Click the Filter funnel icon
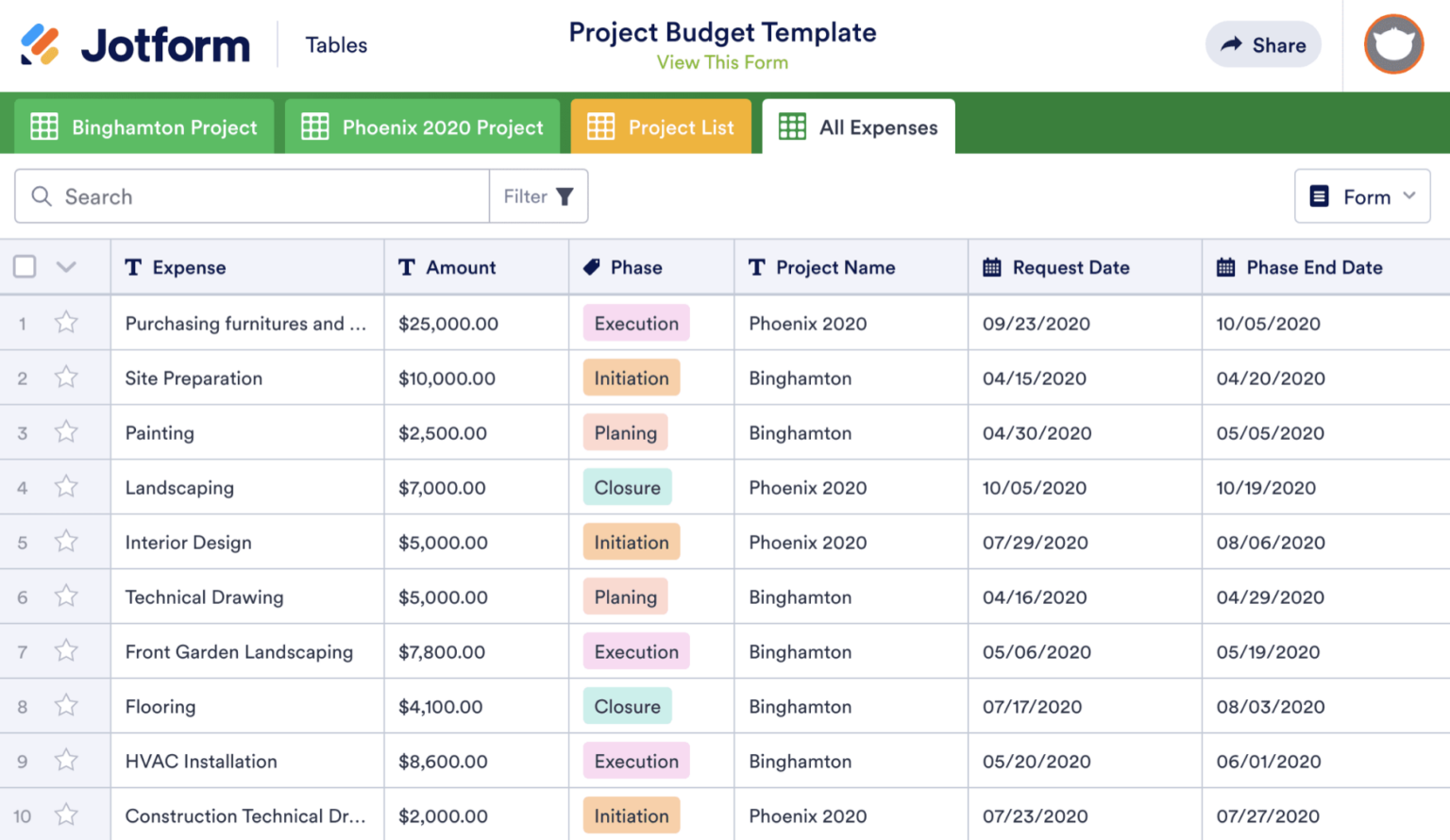This screenshot has height=840, width=1450. (565, 196)
